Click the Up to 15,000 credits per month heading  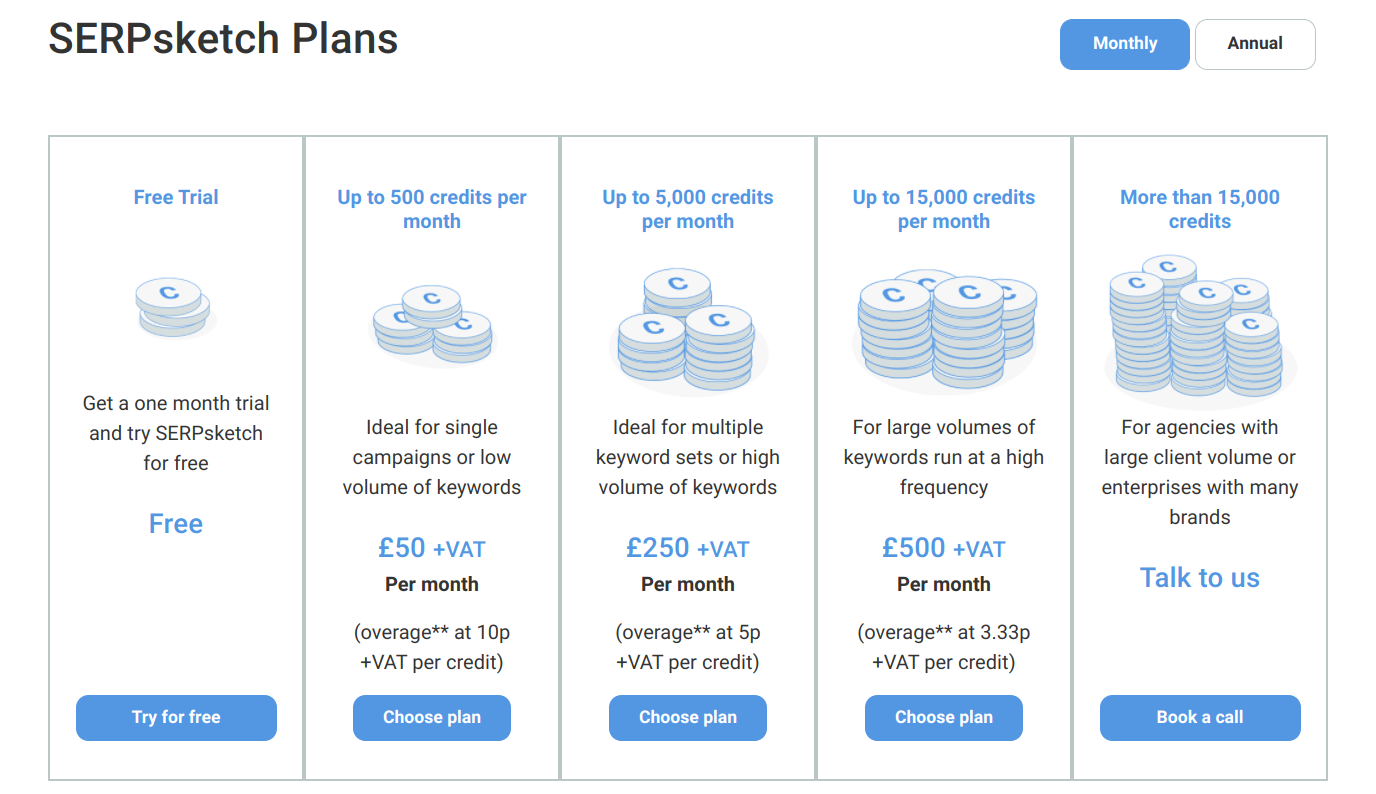click(x=944, y=209)
